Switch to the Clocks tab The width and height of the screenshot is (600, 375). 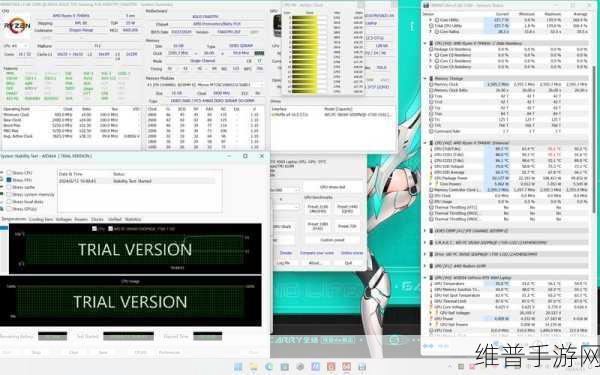pos(97,219)
